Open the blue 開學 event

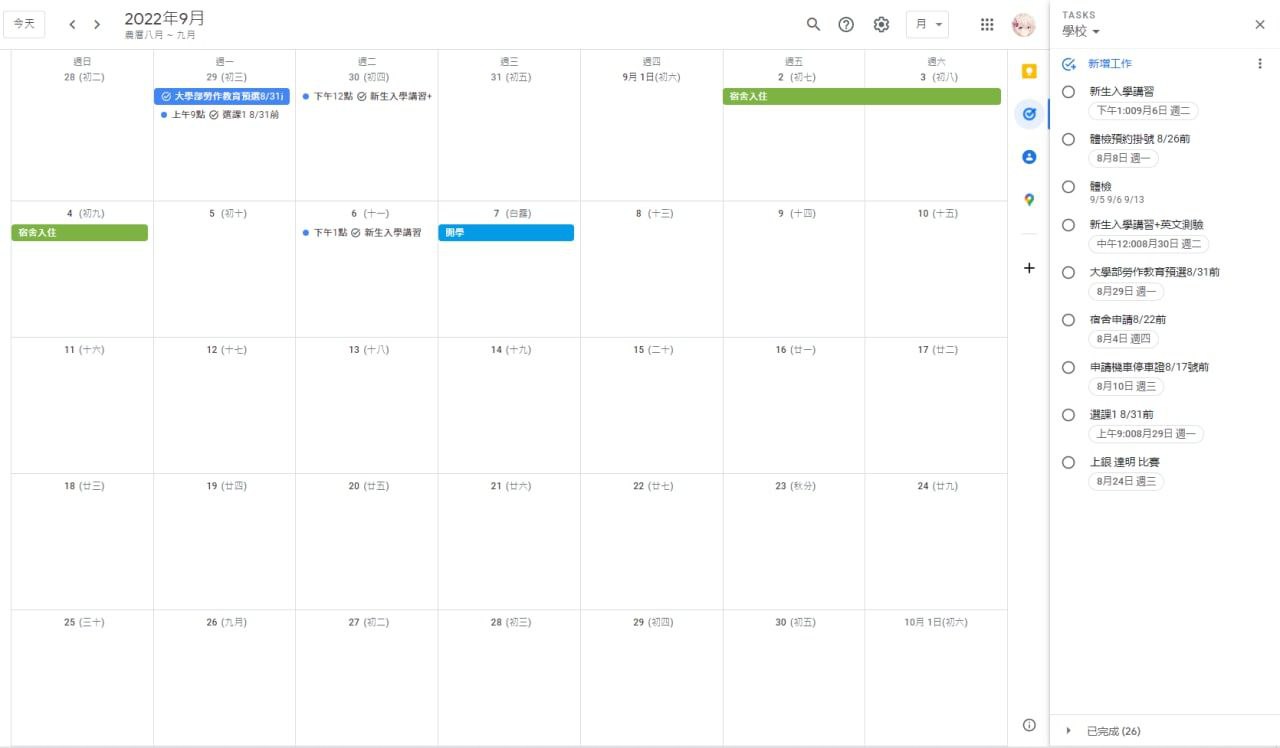click(506, 233)
